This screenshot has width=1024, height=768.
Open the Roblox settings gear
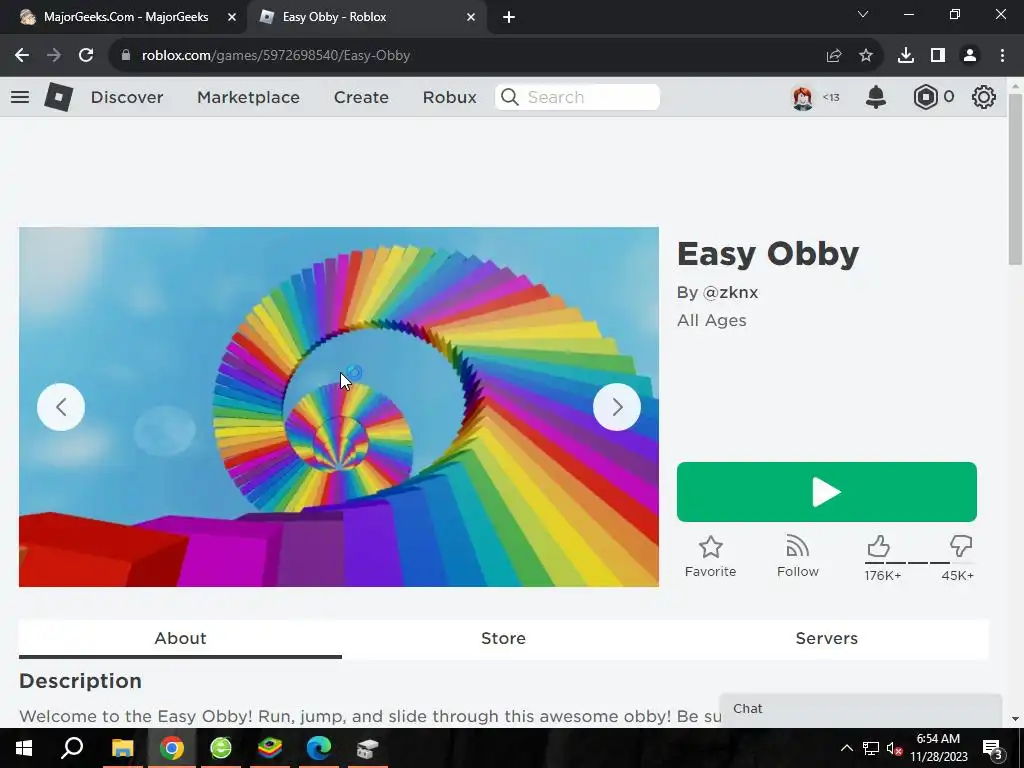[x=984, y=97]
